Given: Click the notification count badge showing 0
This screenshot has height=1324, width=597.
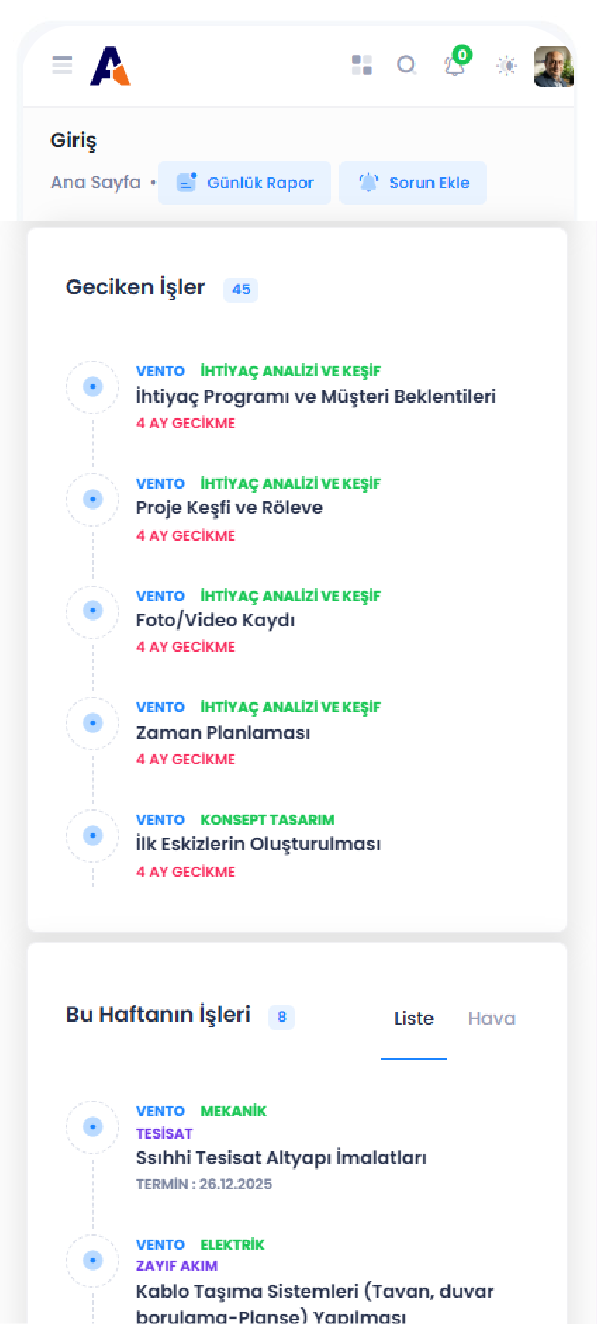Looking at the screenshot, I should (x=461, y=52).
